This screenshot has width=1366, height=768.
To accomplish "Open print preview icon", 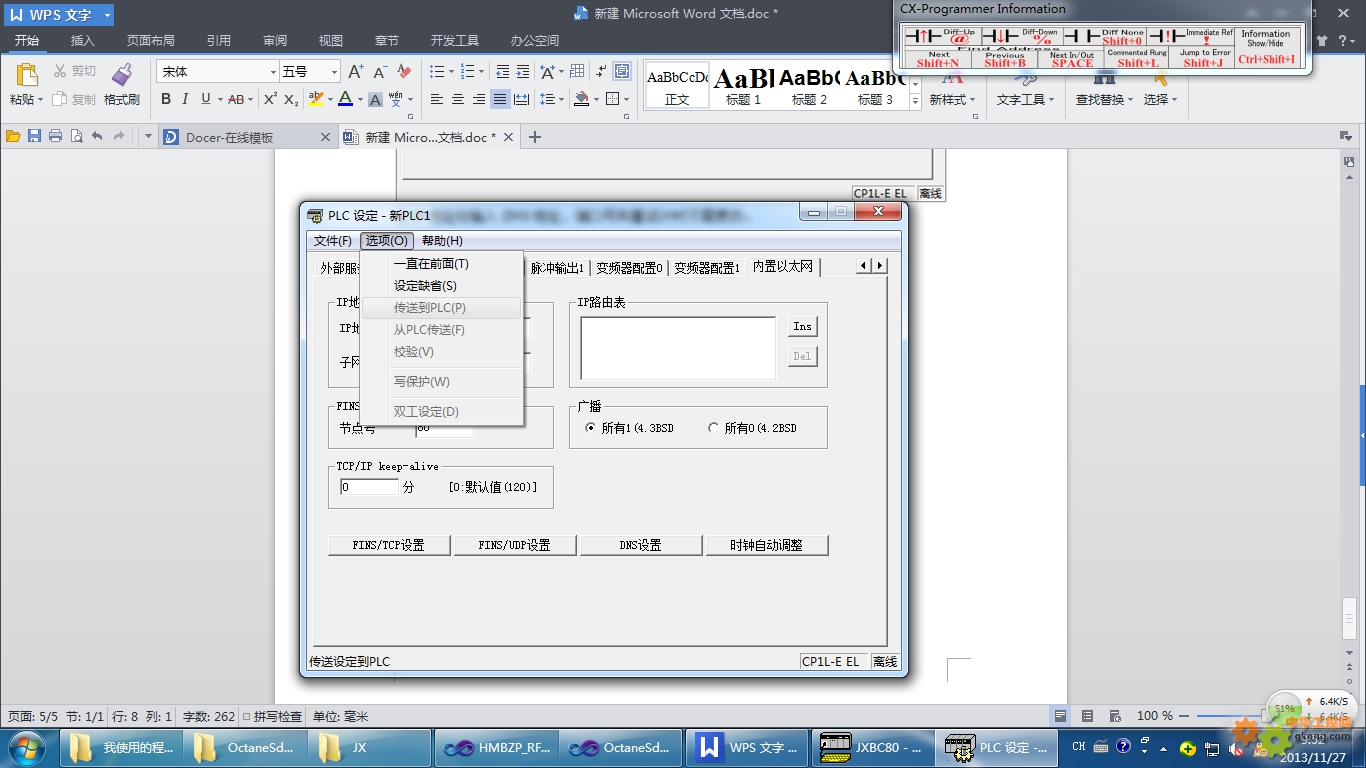I will [76, 136].
